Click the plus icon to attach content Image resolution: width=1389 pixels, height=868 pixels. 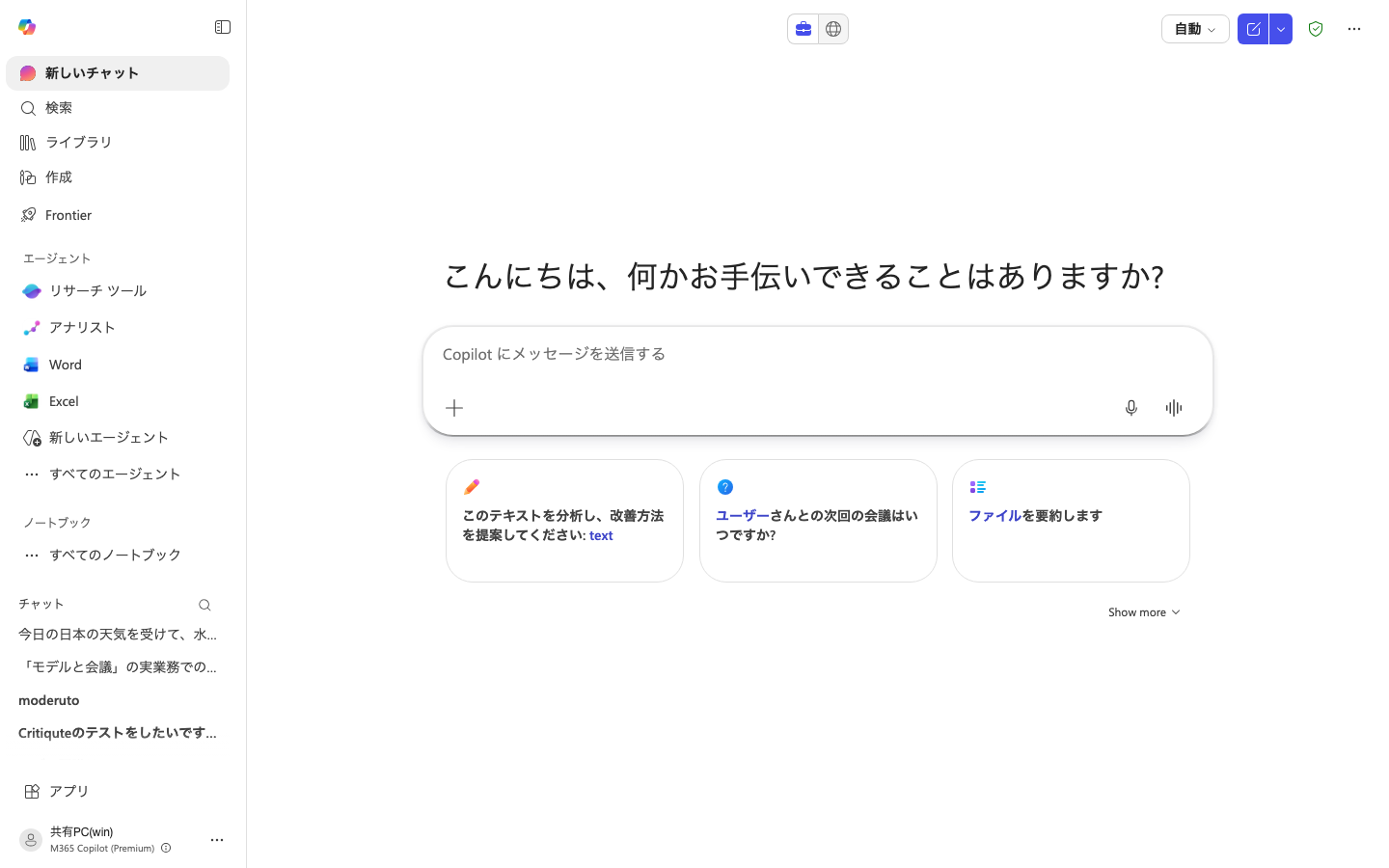(454, 408)
